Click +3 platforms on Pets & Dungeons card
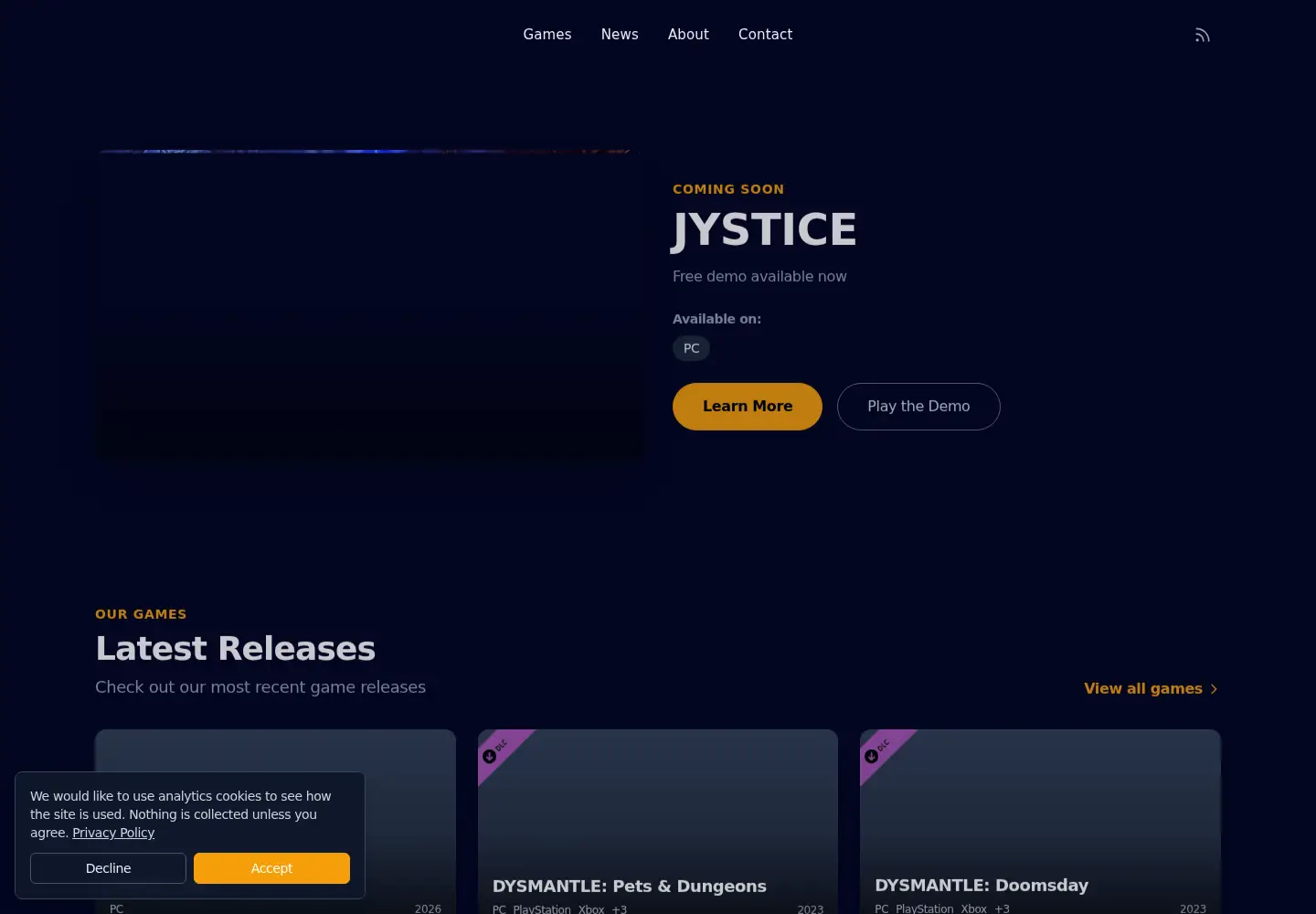Viewport: 1316px width, 914px height. 620,909
